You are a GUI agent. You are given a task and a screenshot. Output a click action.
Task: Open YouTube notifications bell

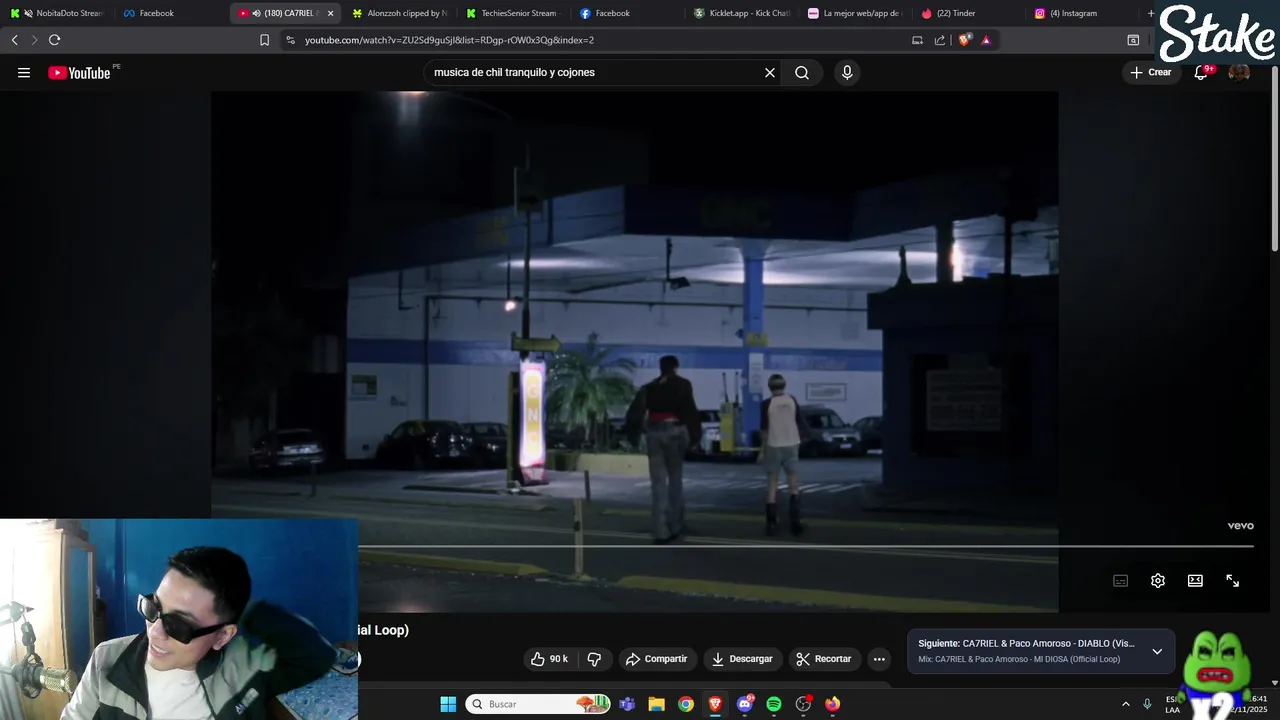tap(1201, 73)
